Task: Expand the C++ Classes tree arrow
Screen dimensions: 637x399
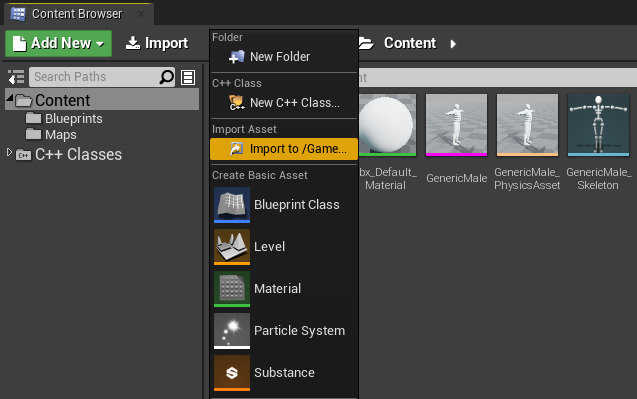Action: [x=9, y=152]
